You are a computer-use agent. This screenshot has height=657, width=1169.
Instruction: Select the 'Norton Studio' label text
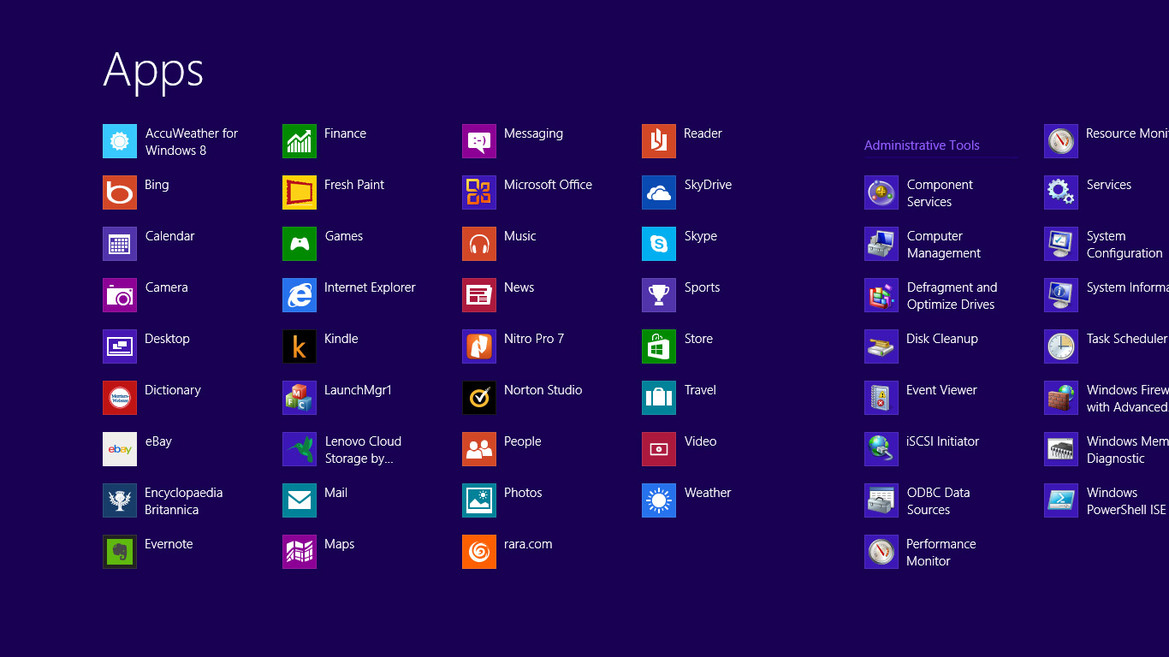(543, 390)
